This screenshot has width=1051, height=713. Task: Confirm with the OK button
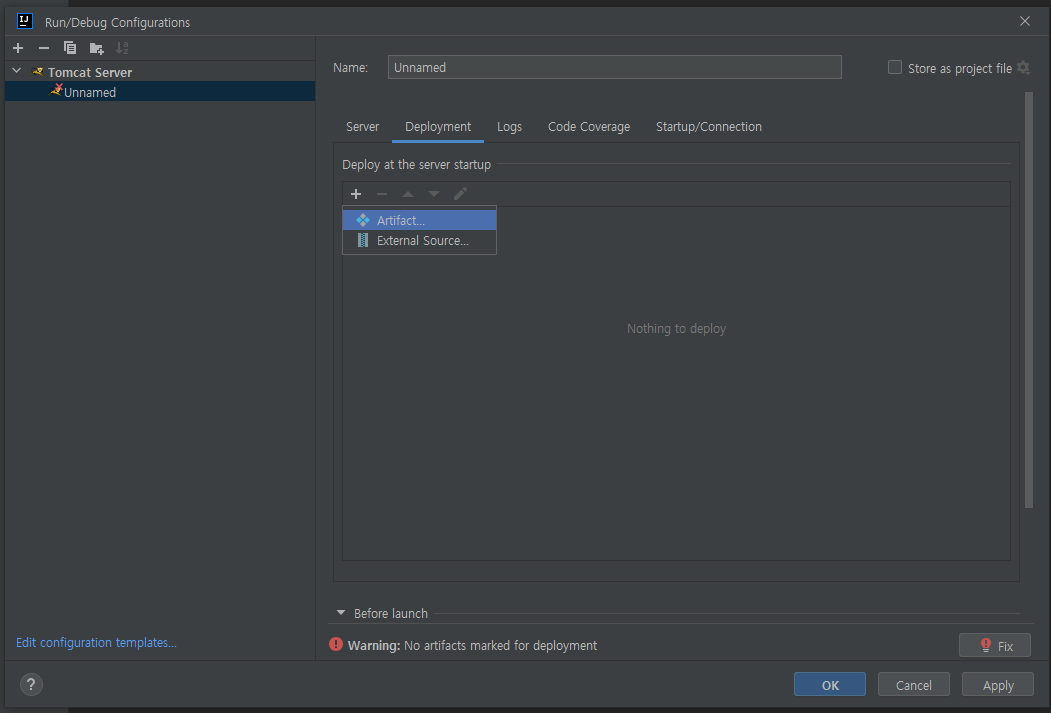(x=830, y=685)
